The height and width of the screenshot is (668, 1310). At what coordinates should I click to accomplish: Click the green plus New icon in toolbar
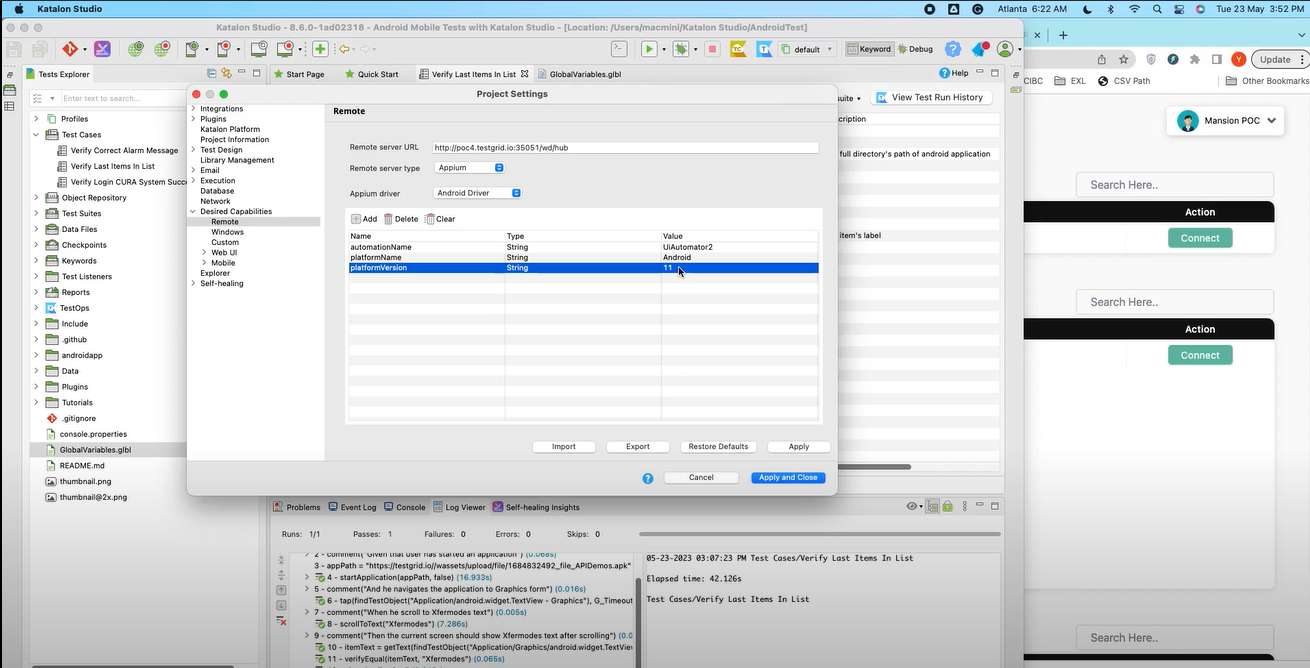320,49
